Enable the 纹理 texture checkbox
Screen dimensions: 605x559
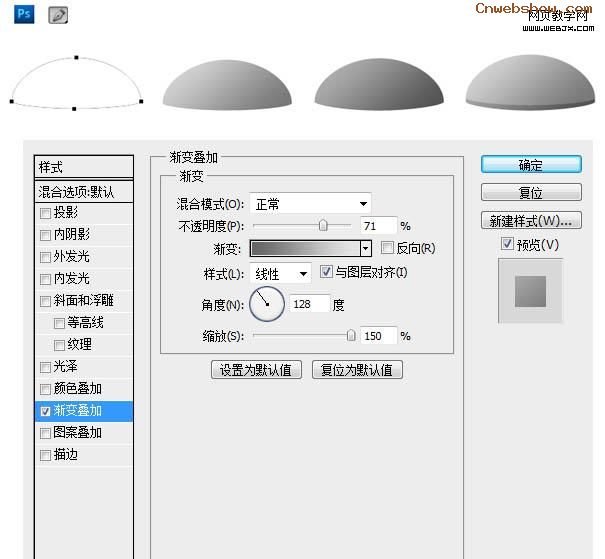[59, 345]
